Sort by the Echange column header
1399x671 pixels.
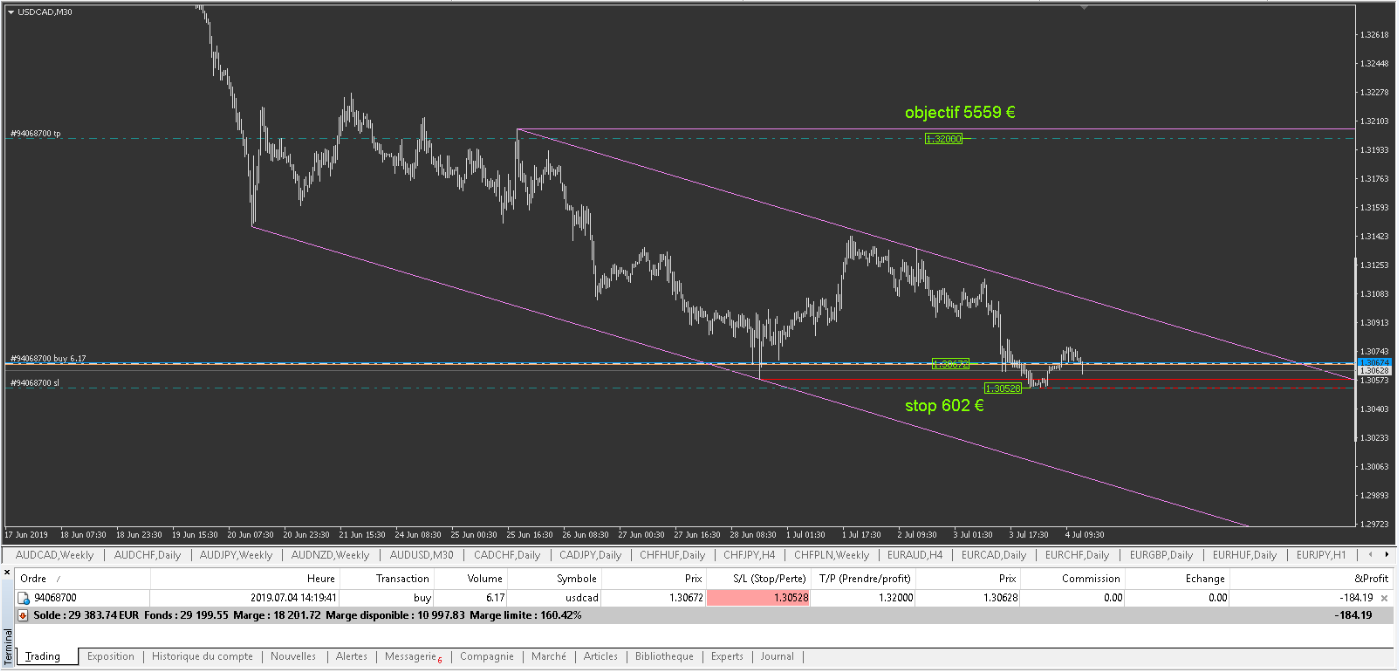1178,578
